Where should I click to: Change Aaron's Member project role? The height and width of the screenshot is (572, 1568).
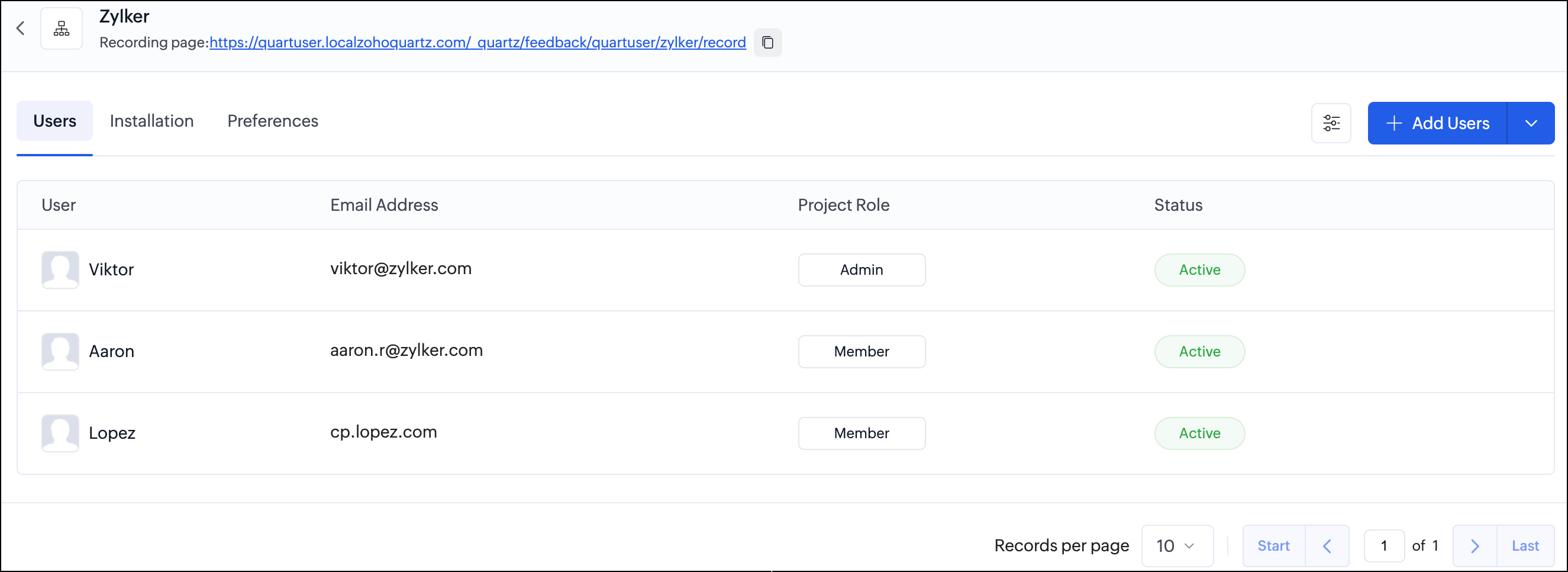pyautogui.click(x=862, y=352)
